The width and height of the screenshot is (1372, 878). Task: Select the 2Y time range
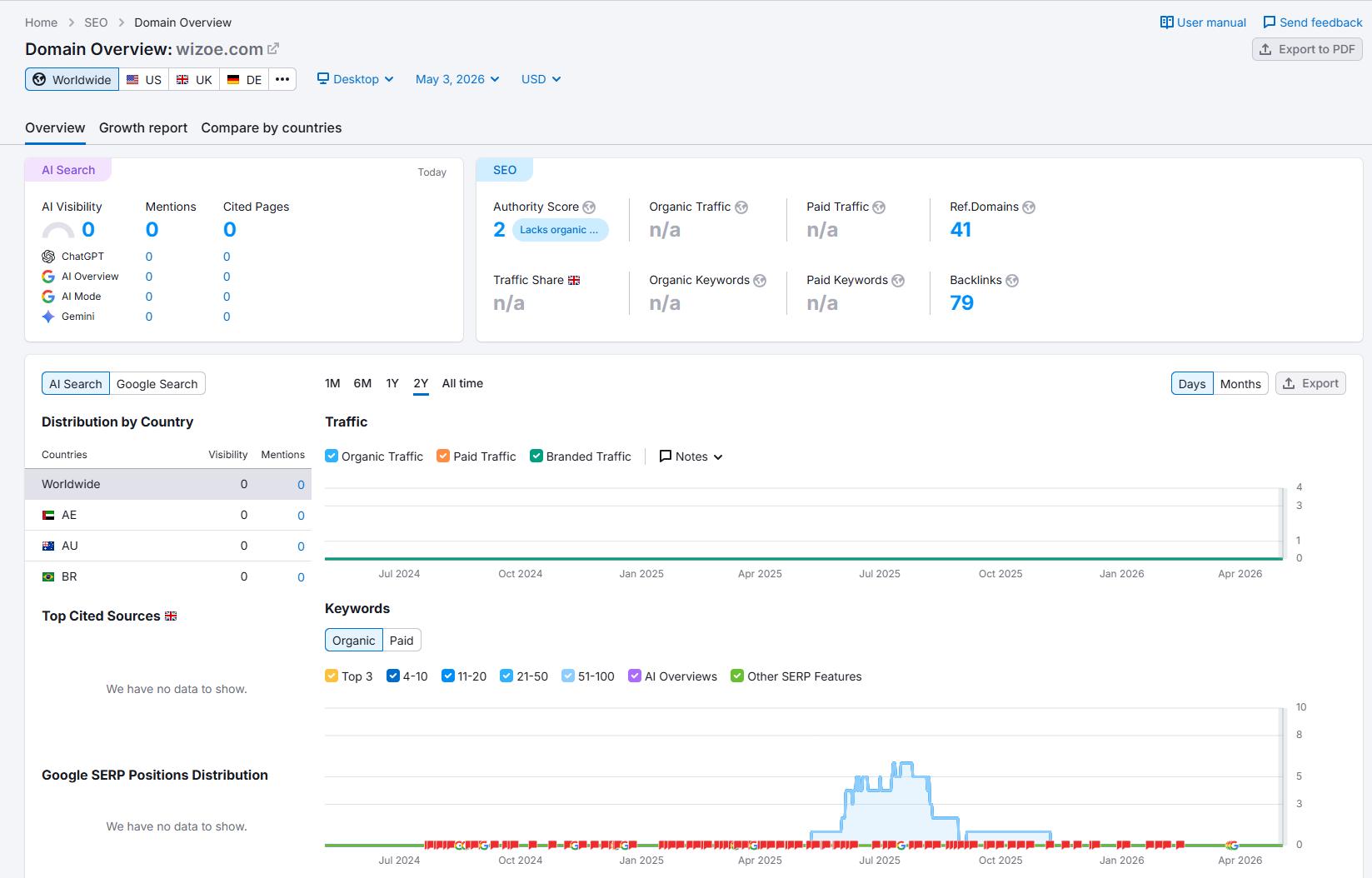pos(421,383)
